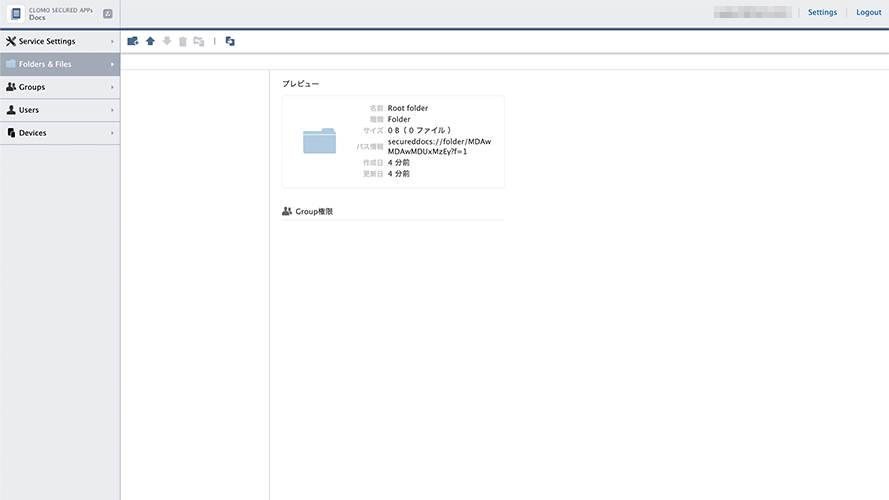This screenshot has height=500, width=889.
Task: Click the 'Group権限' section heading
Action: pos(314,211)
